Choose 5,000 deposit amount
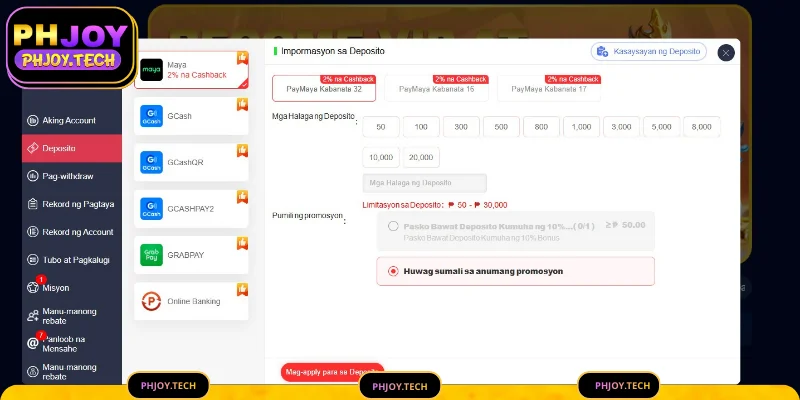This screenshot has height=400, width=800. tap(661, 127)
